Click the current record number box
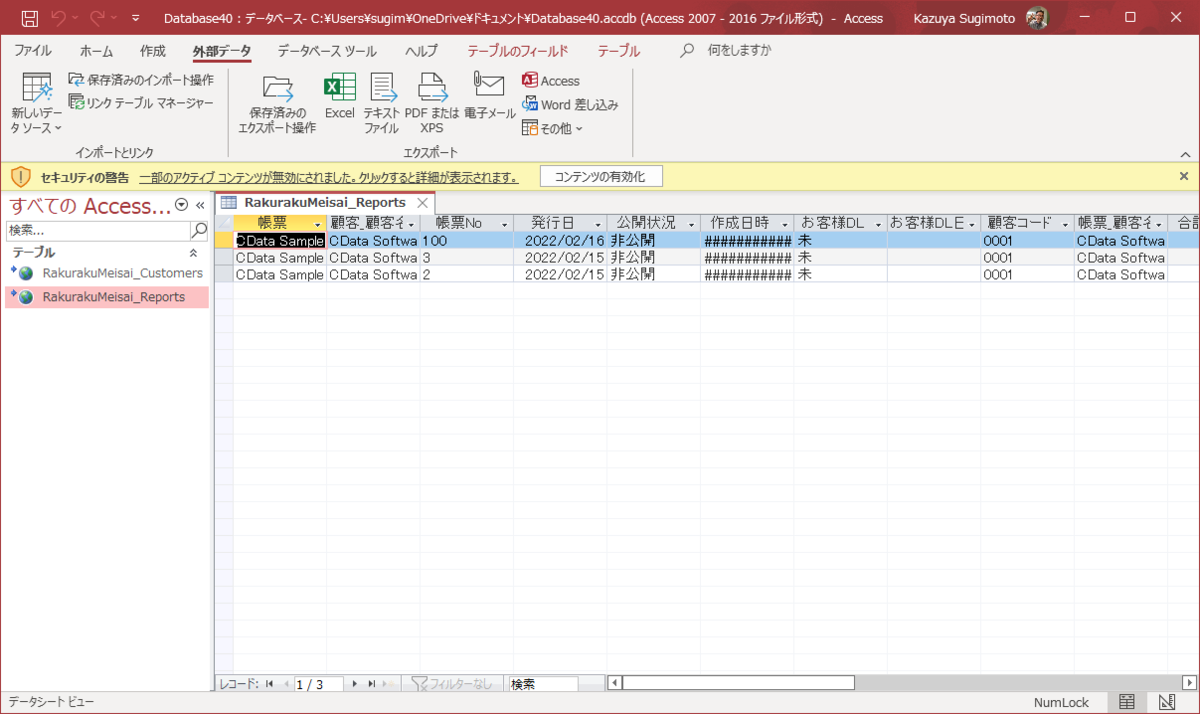The width and height of the screenshot is (1200, 714). coord(318,684)
